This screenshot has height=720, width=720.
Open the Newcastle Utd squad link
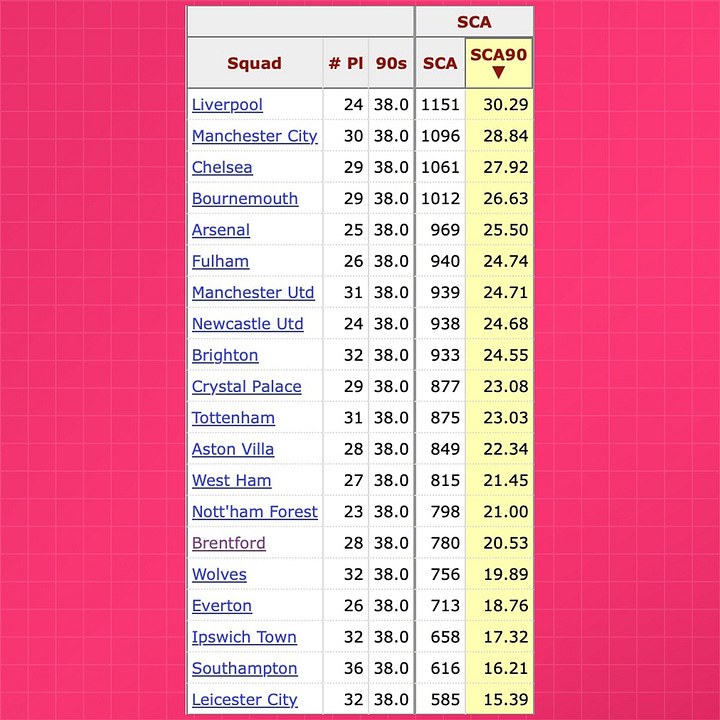click(x=248, y=324)
